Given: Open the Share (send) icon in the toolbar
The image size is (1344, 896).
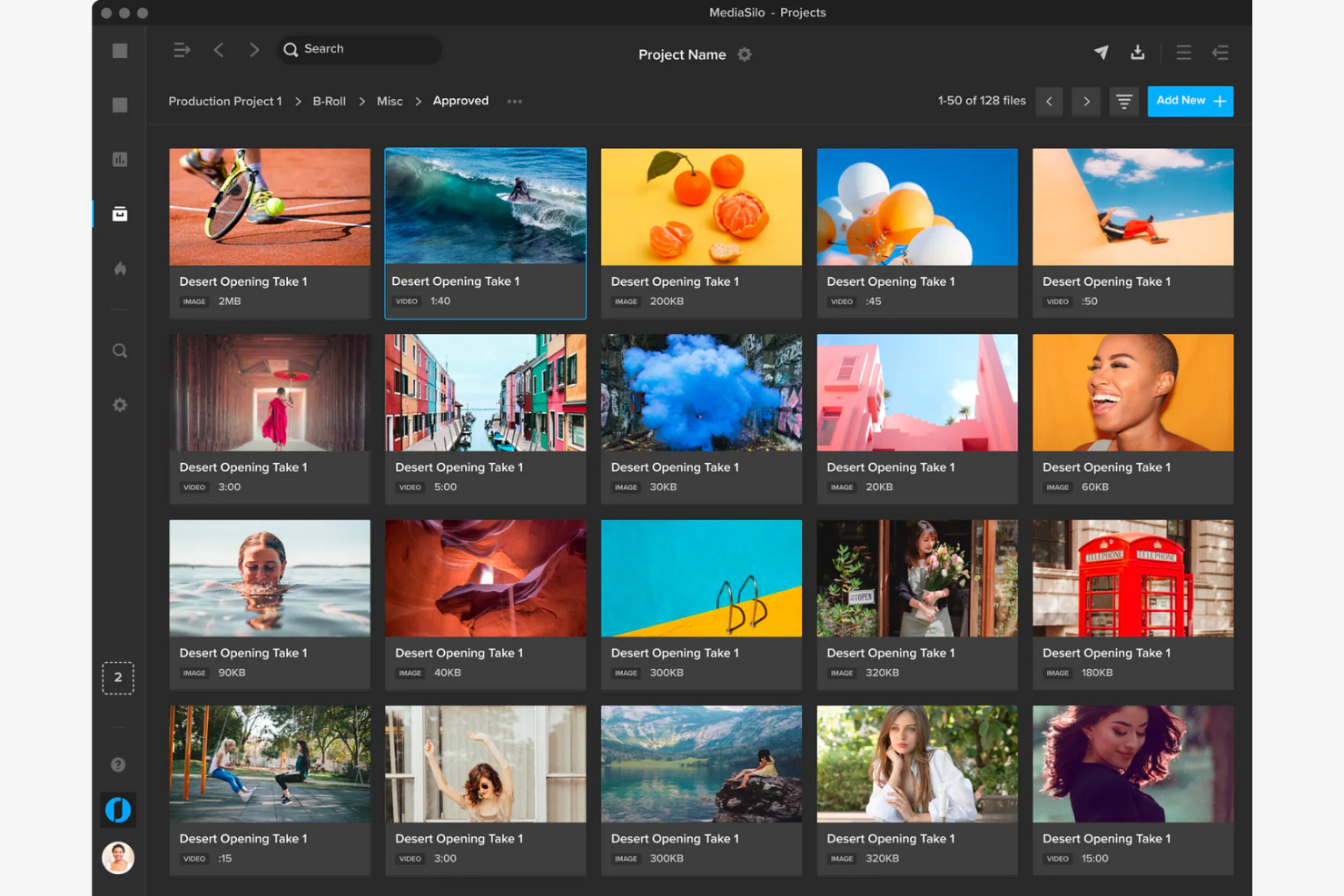Looking at the screenshot, I should pos(1101,54).
